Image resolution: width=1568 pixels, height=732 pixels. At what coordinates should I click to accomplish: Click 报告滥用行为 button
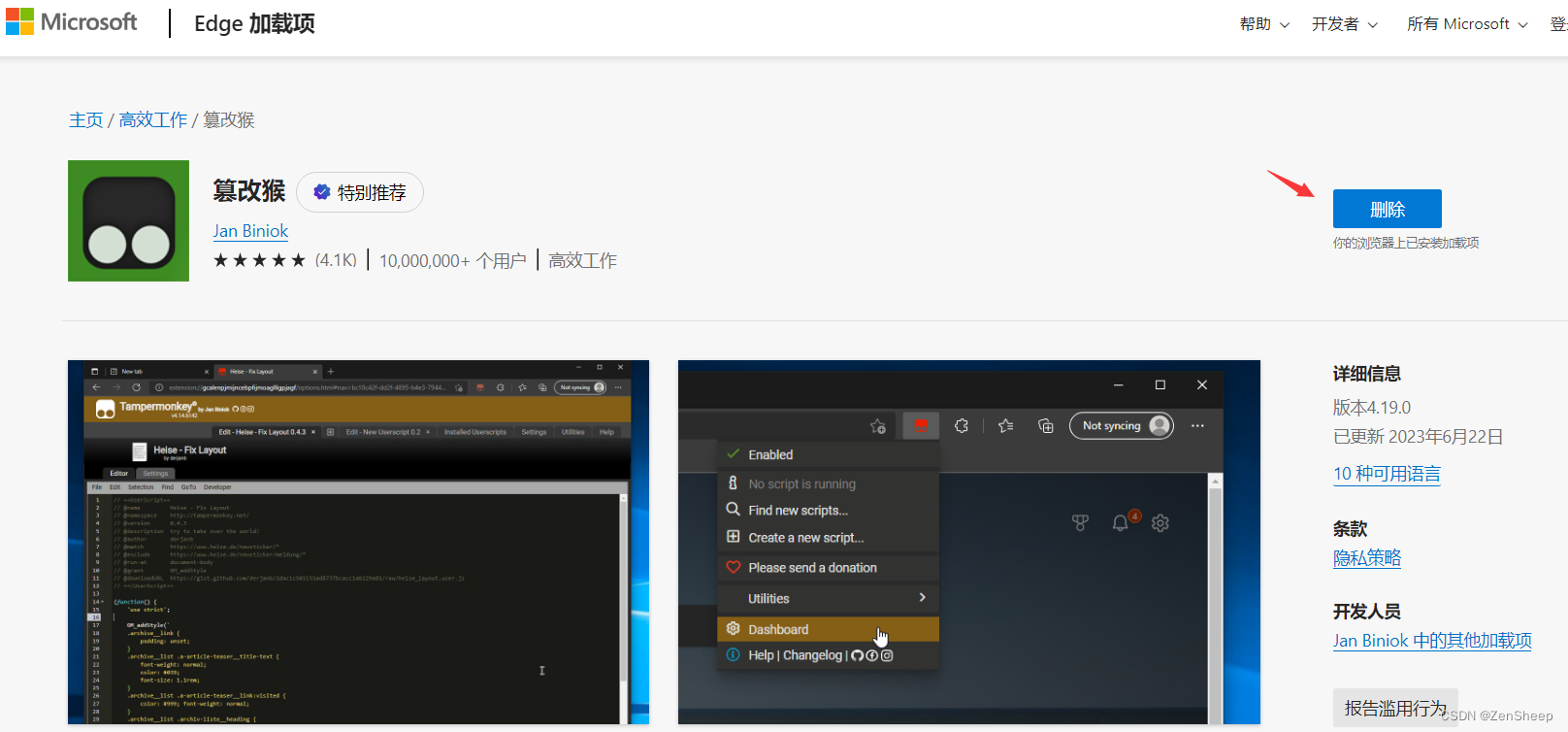[1395, 709]
